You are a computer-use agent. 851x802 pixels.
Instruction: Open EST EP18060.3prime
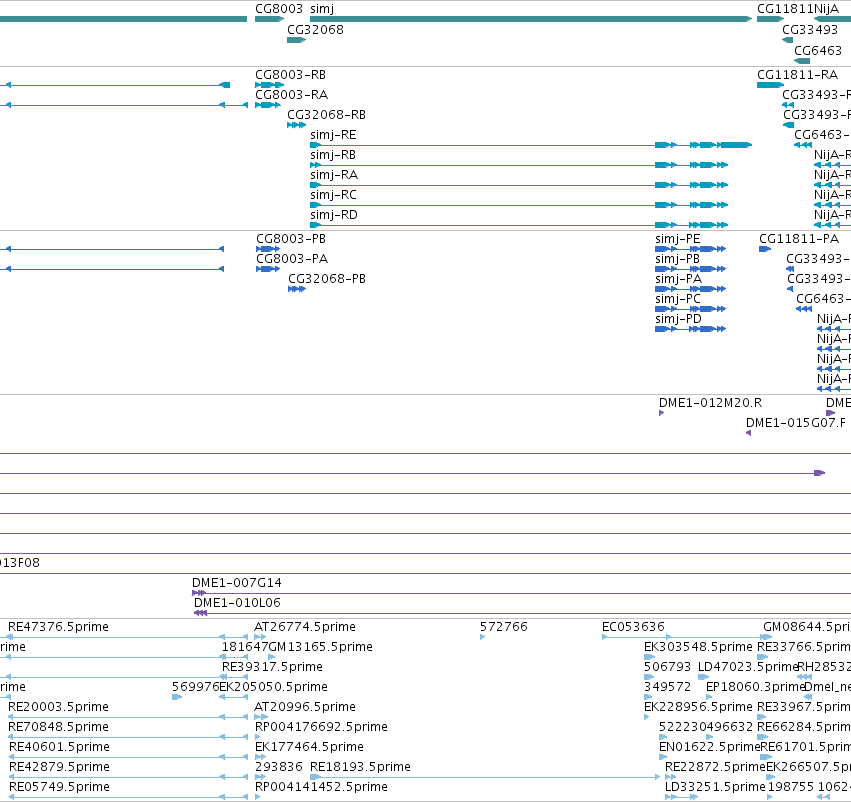coord(755,688)
